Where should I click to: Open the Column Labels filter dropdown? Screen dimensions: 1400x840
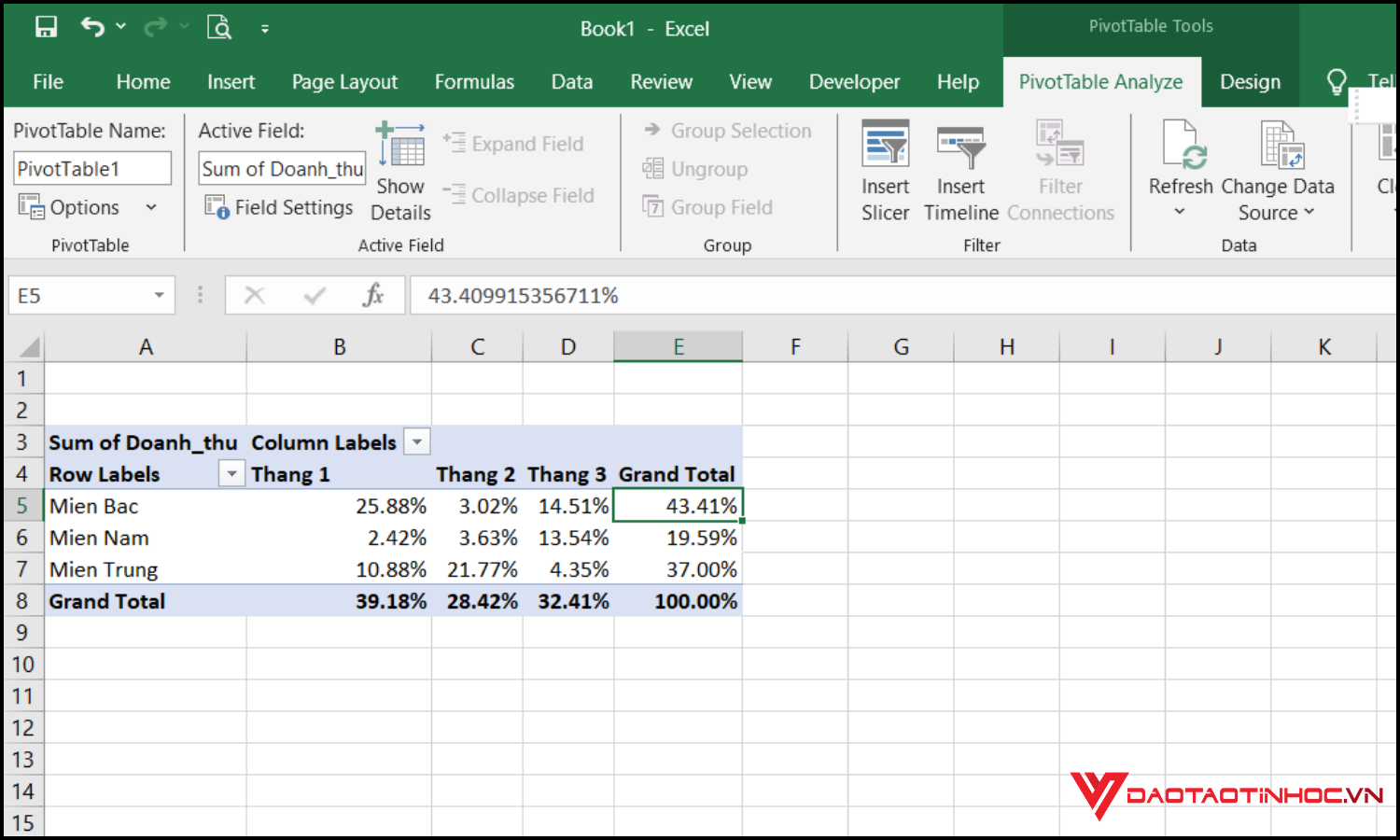416,441
